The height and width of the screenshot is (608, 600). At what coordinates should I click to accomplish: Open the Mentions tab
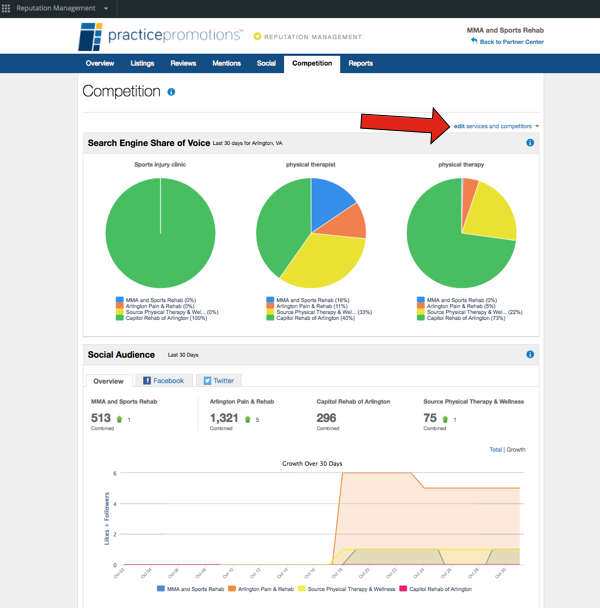click(x=227, y=63)
